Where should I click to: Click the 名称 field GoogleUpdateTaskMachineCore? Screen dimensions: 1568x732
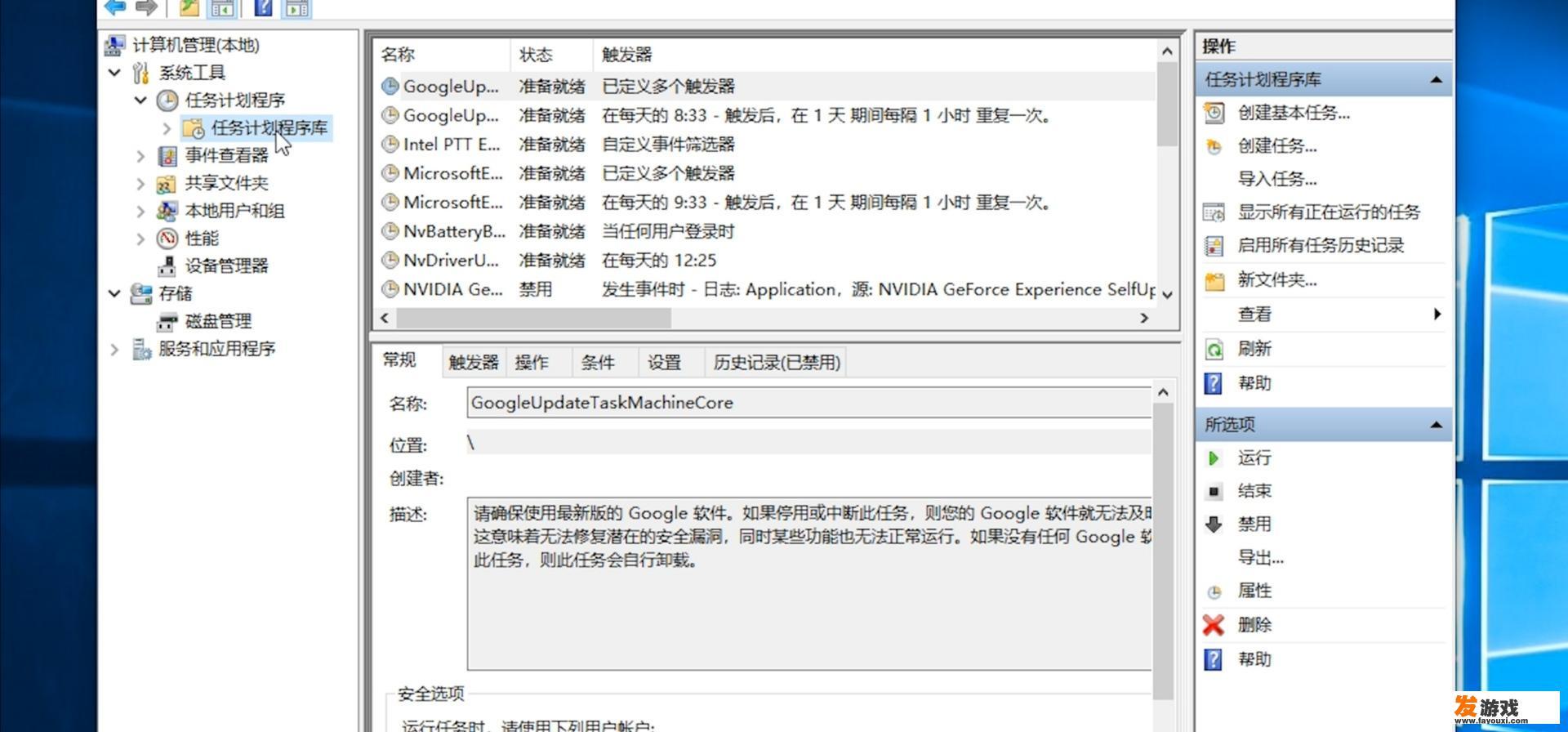coord(809,403)
